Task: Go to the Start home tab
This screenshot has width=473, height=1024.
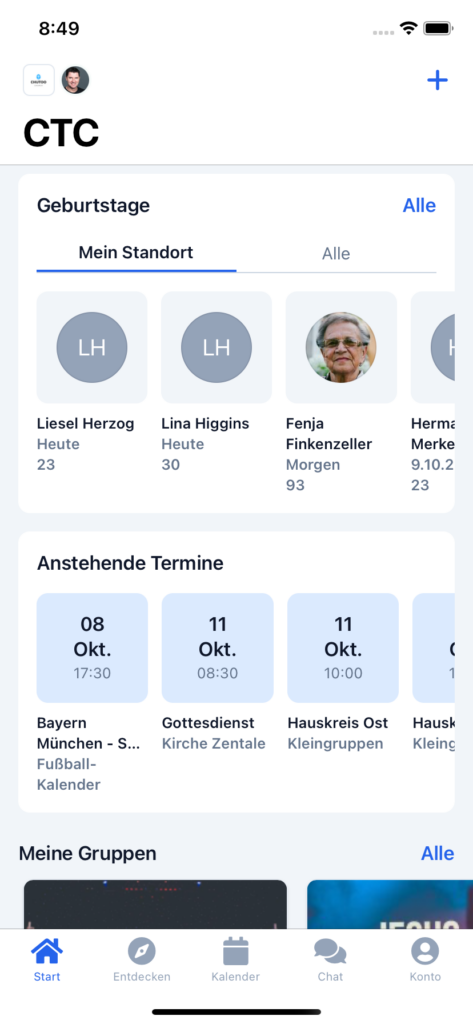Action: [47, 959]
